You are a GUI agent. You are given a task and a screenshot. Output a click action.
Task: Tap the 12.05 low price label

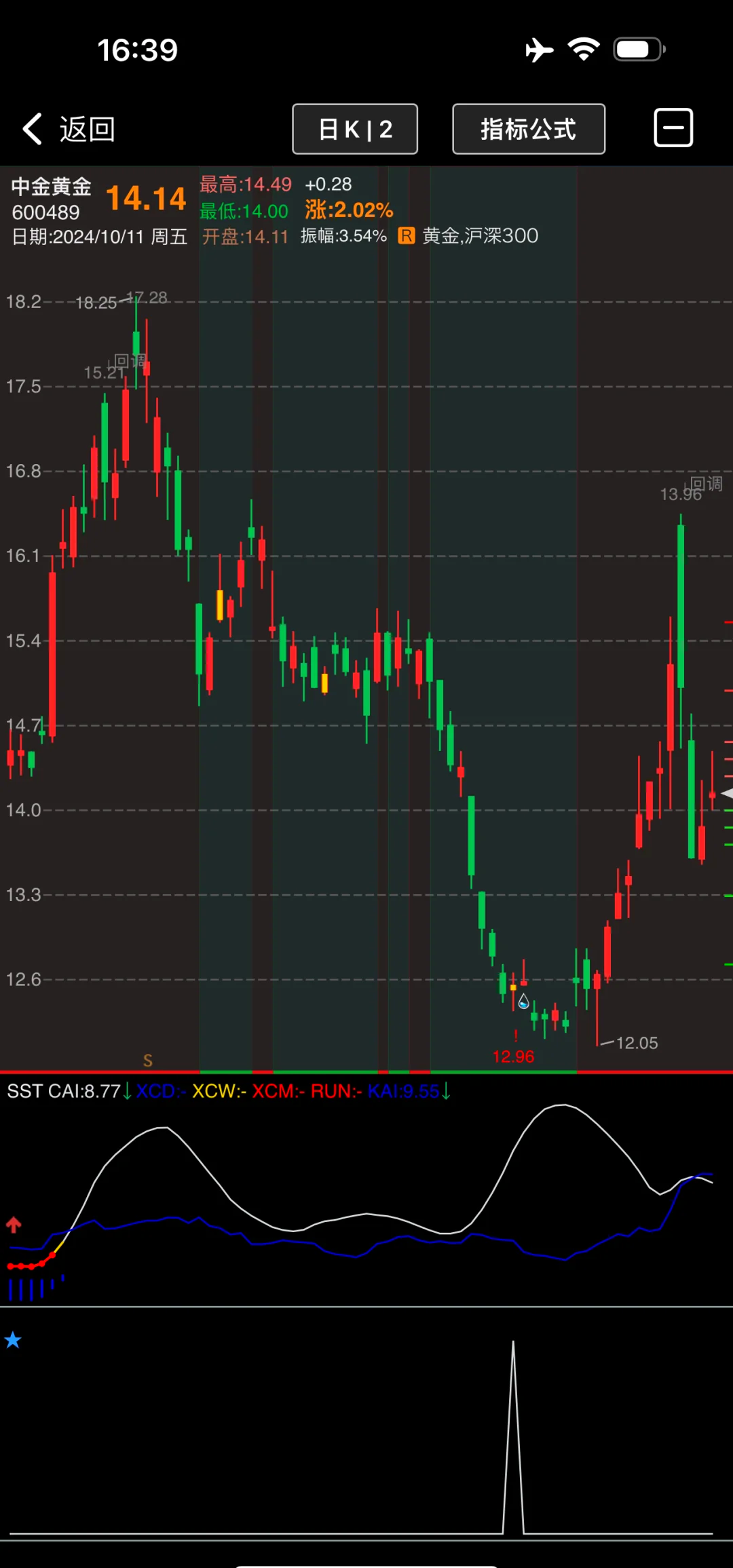[636, 1043]
